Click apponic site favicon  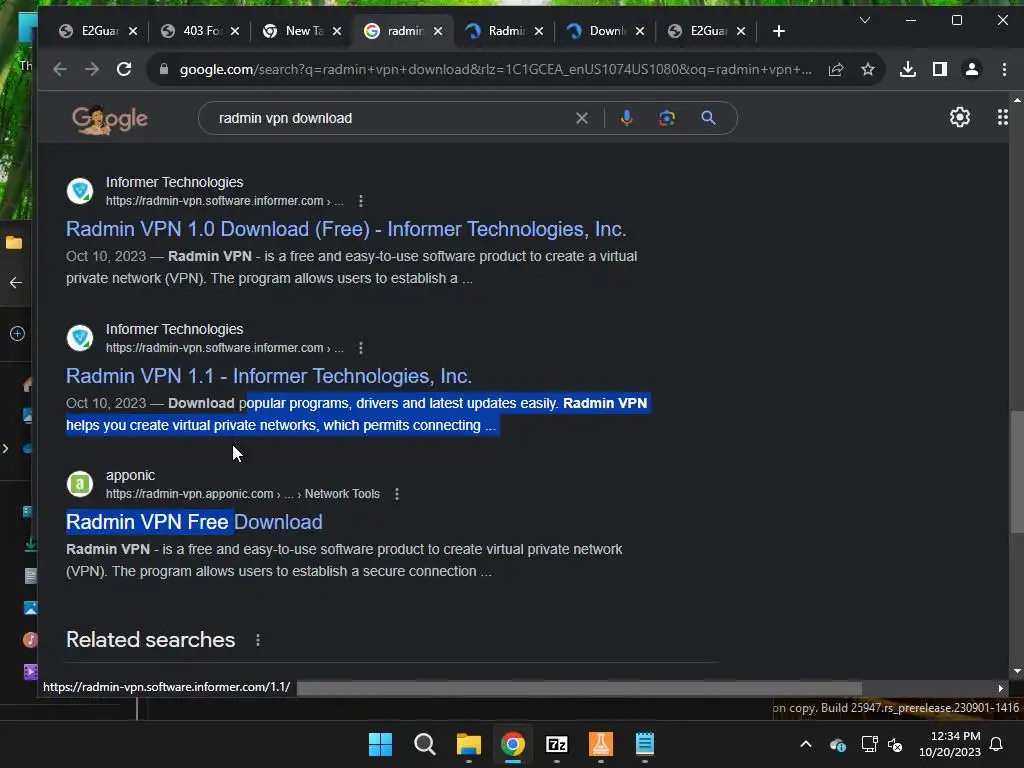pyautogui.click(x=80, y=484)
